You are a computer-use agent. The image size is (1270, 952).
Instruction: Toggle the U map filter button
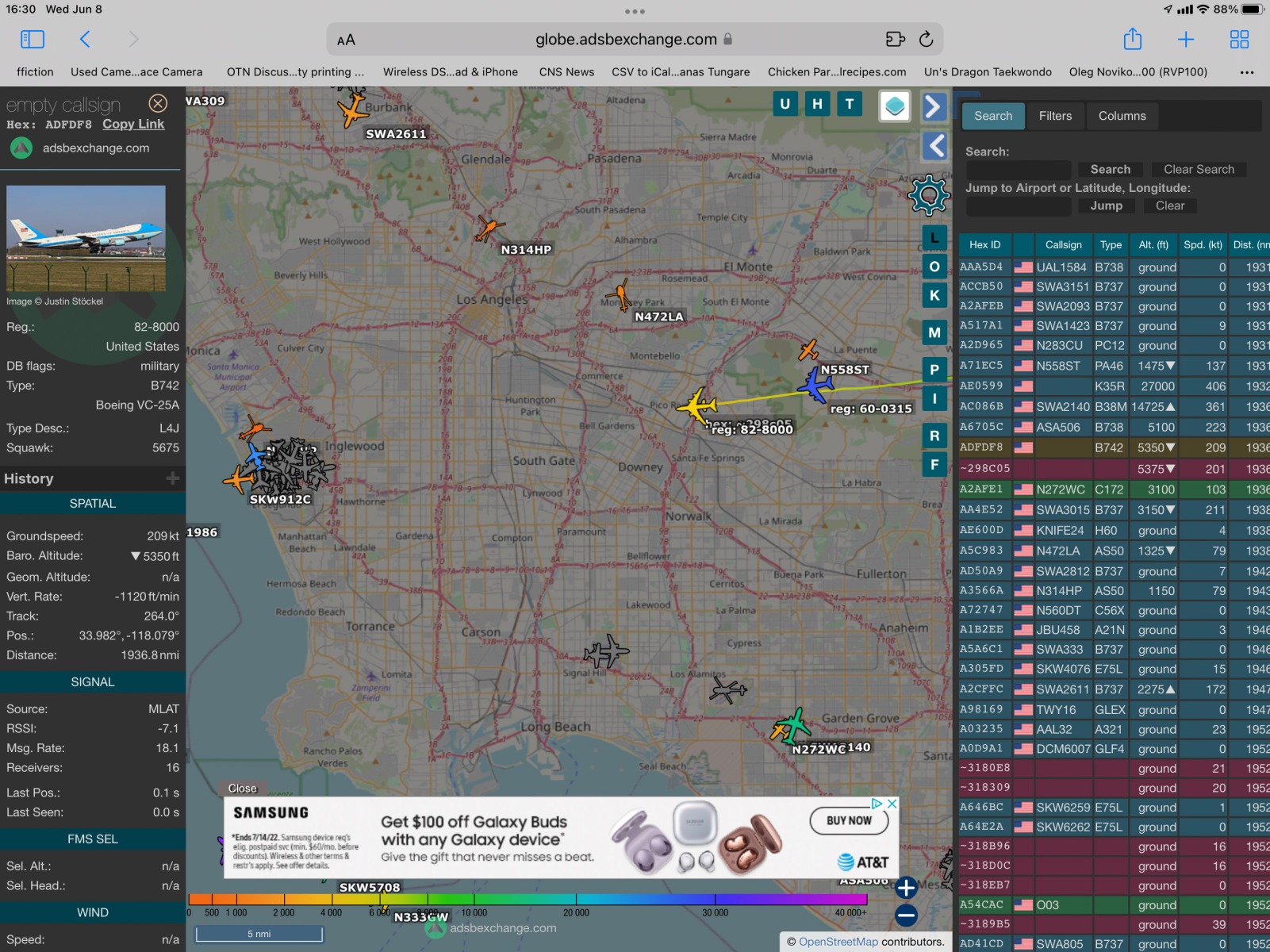coord(785,104)
